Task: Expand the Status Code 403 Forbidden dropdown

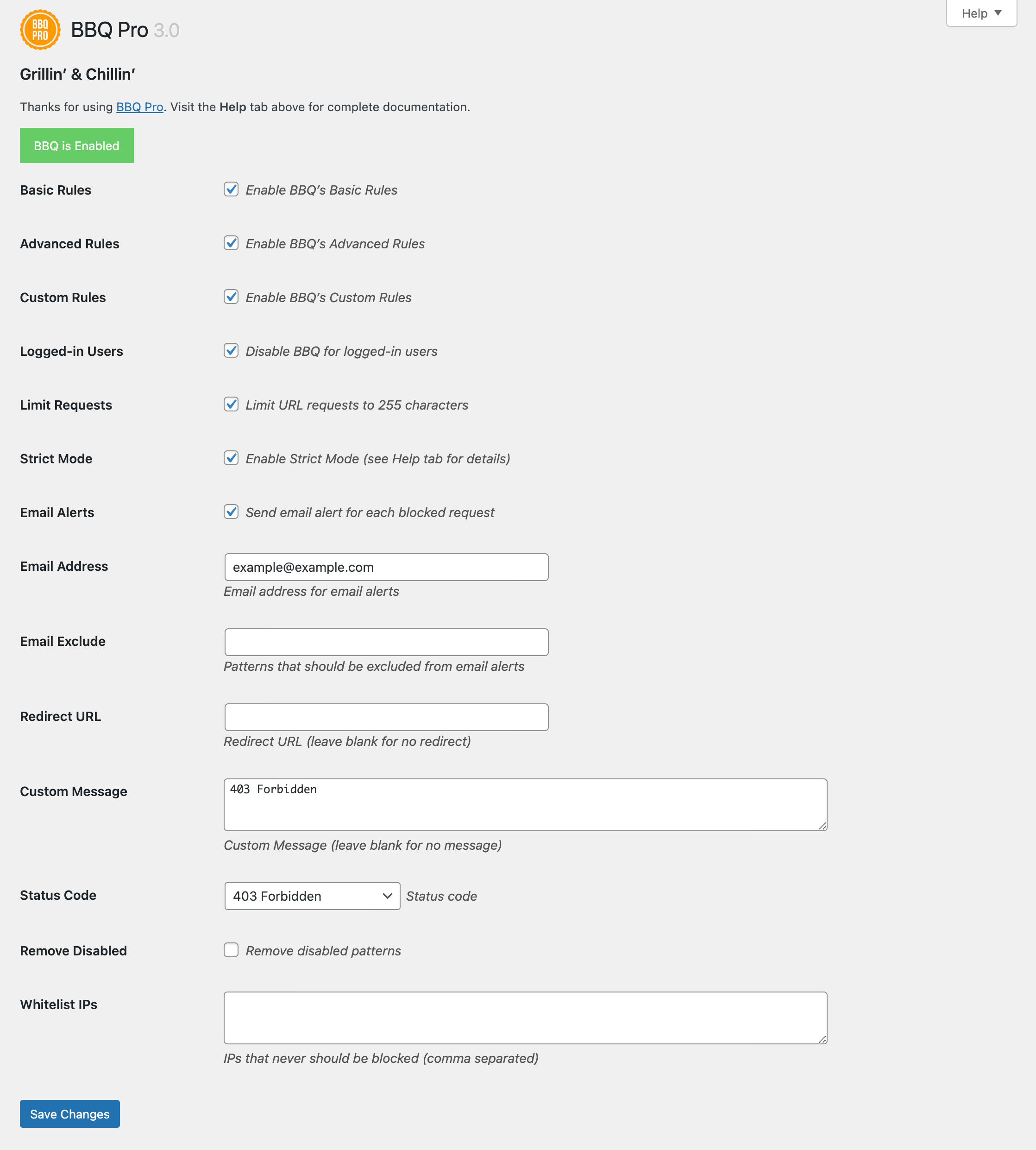Action: [313, 896]
